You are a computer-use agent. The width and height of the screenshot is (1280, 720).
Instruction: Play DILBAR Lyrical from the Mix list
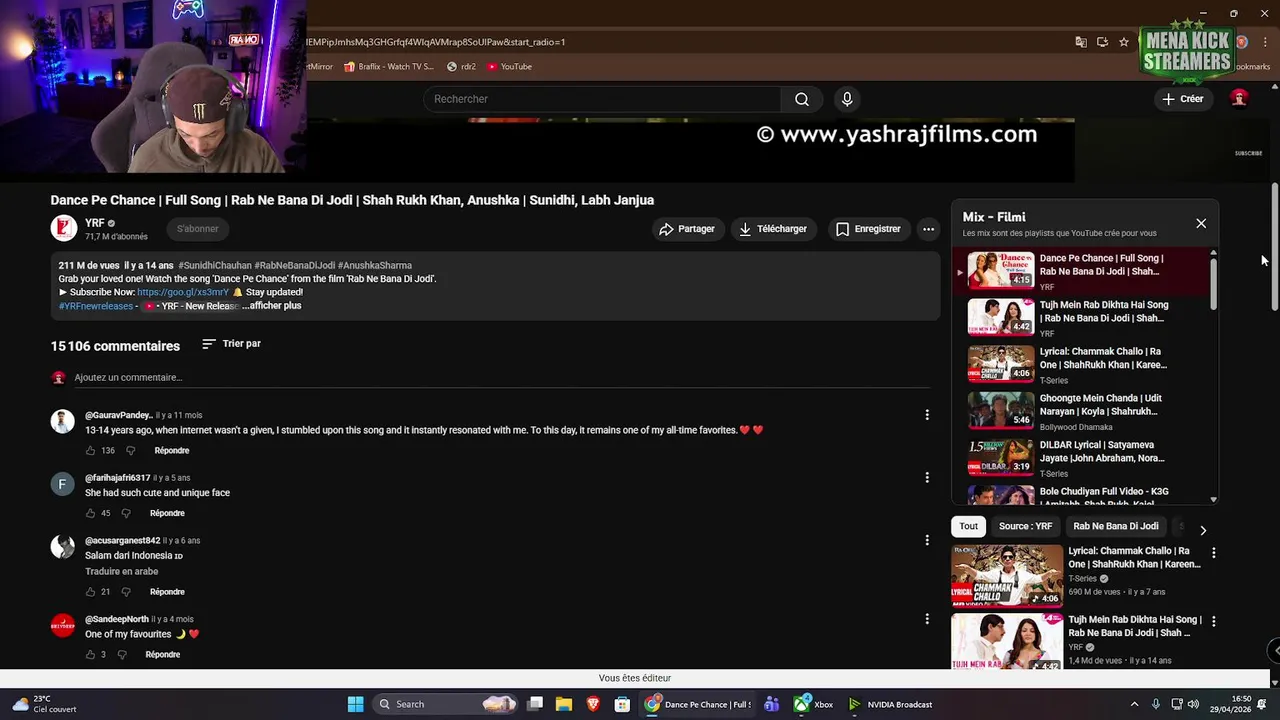coord(1086,458)
